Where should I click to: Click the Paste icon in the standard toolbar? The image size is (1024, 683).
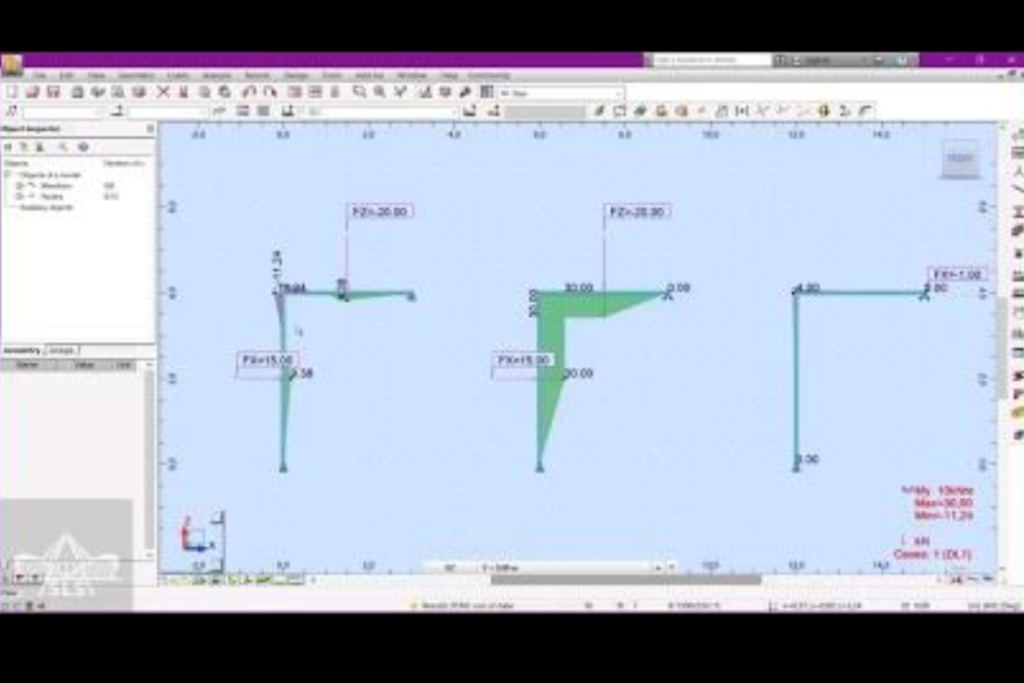point(225,92)
